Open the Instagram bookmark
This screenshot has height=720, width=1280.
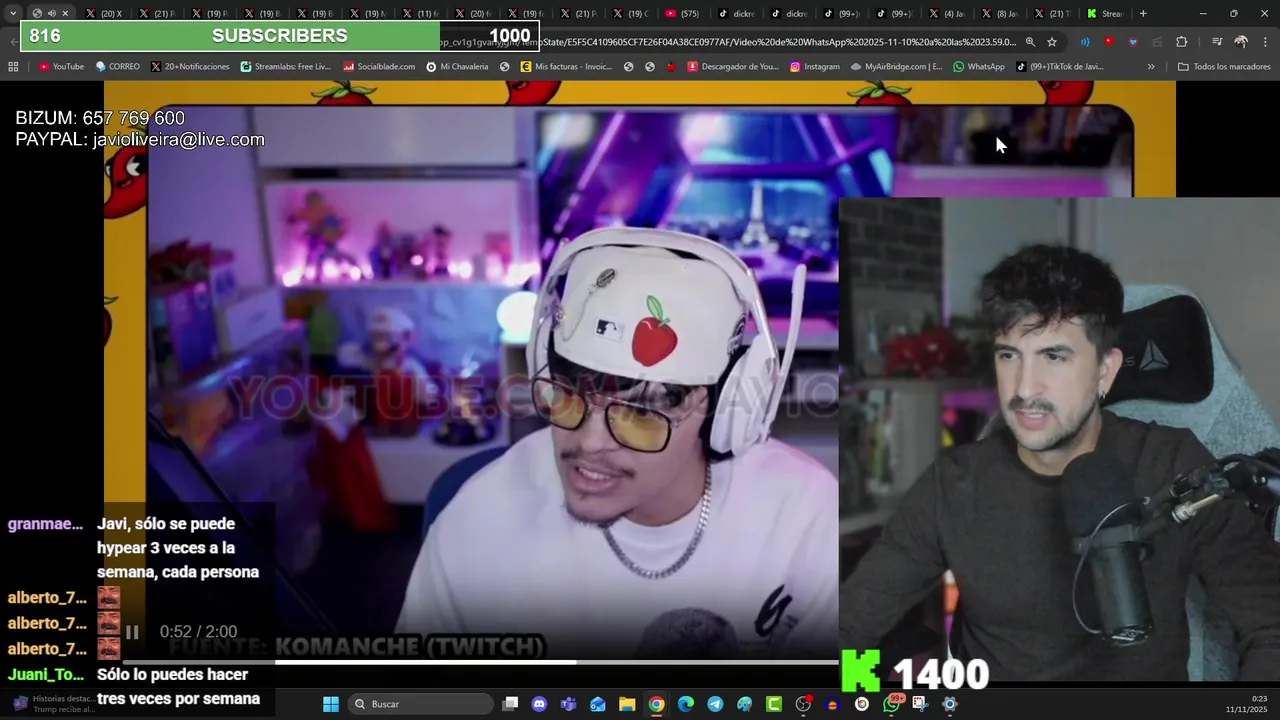click(x=815, y=67)
